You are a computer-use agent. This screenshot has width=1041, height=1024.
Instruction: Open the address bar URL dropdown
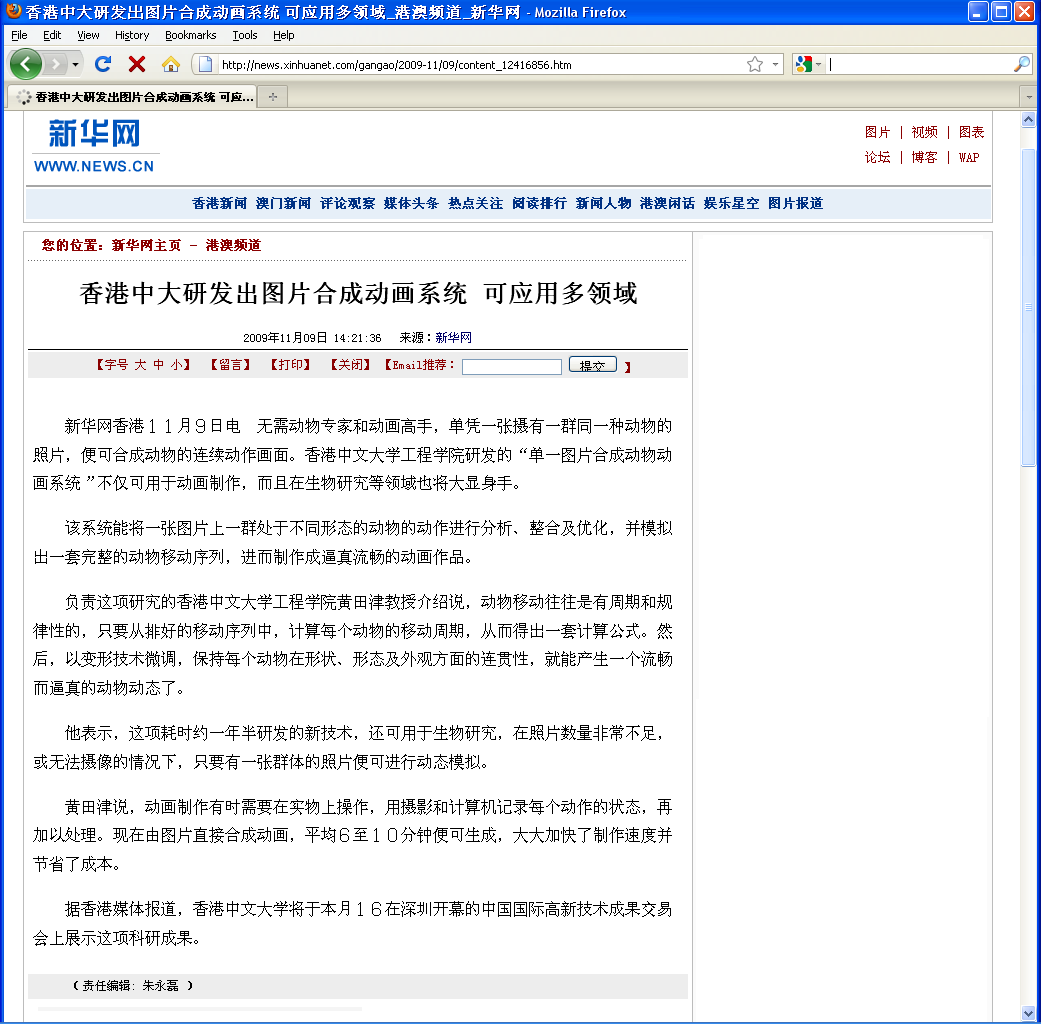click(x=775, y=64)
